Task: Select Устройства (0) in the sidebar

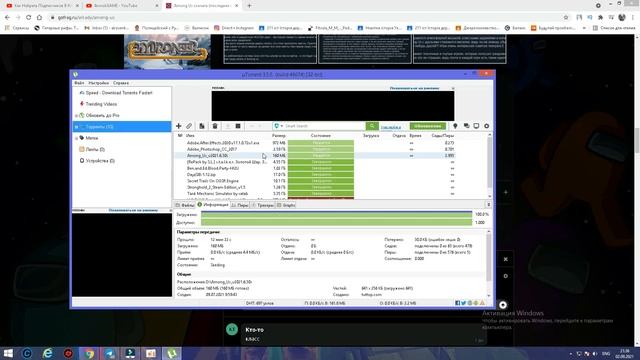Action: point(96,161)
